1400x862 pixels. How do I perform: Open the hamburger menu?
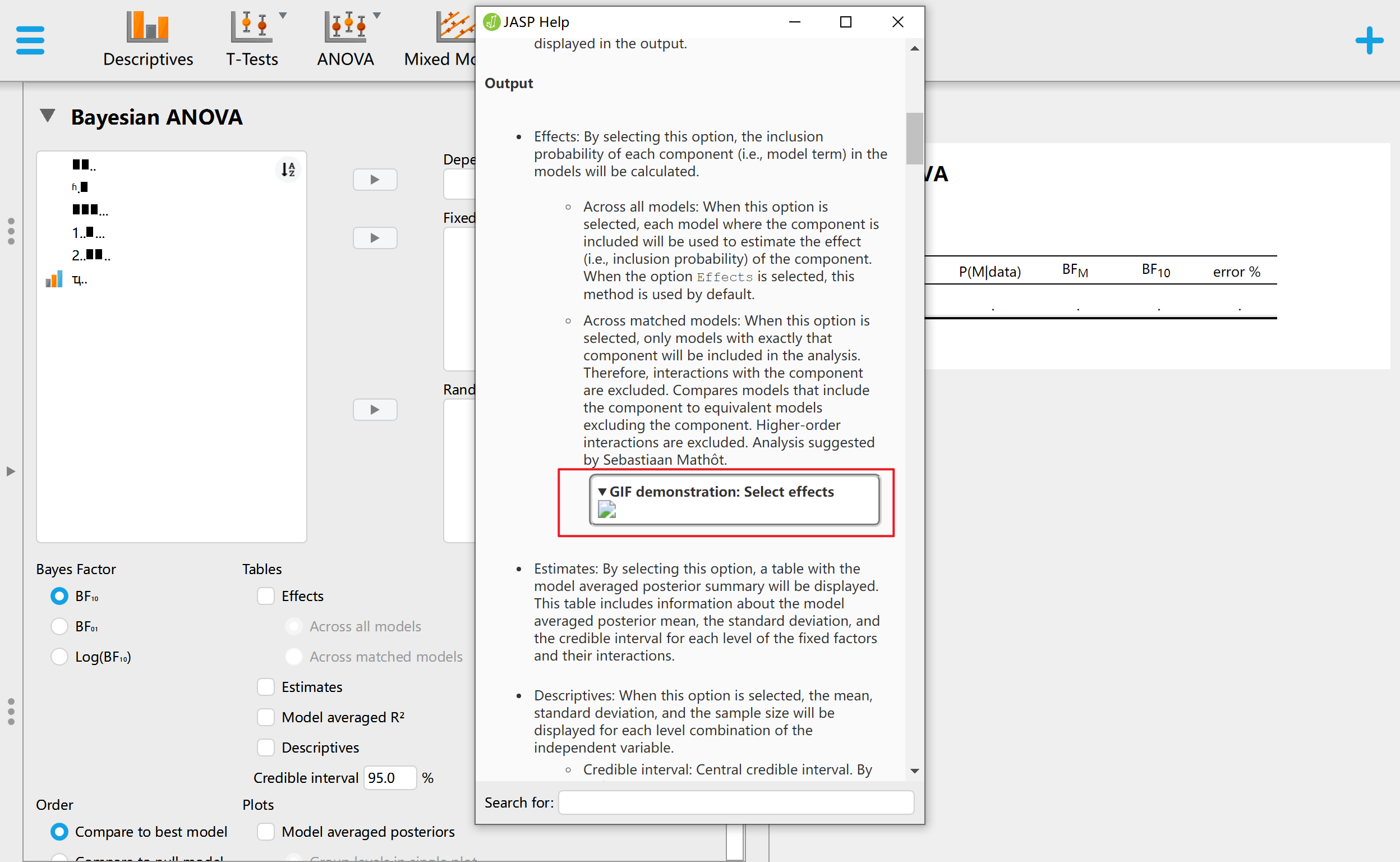30,40
